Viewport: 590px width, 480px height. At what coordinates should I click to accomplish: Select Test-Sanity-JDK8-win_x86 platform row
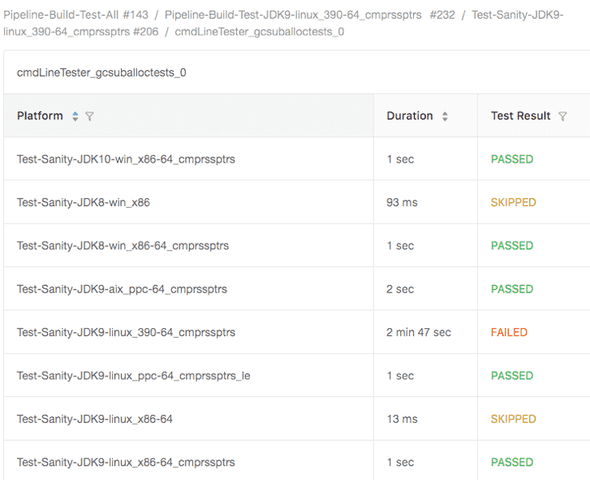[x=297, y=202]
